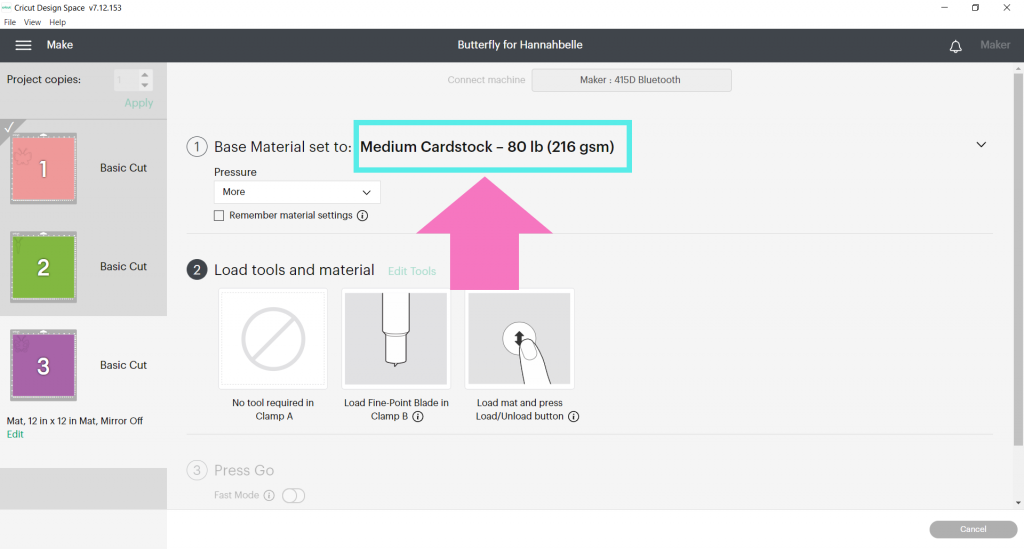This screenshot has width=1024, height=549.
Task: Click the Edit Tools link
Action: [411, 271]
